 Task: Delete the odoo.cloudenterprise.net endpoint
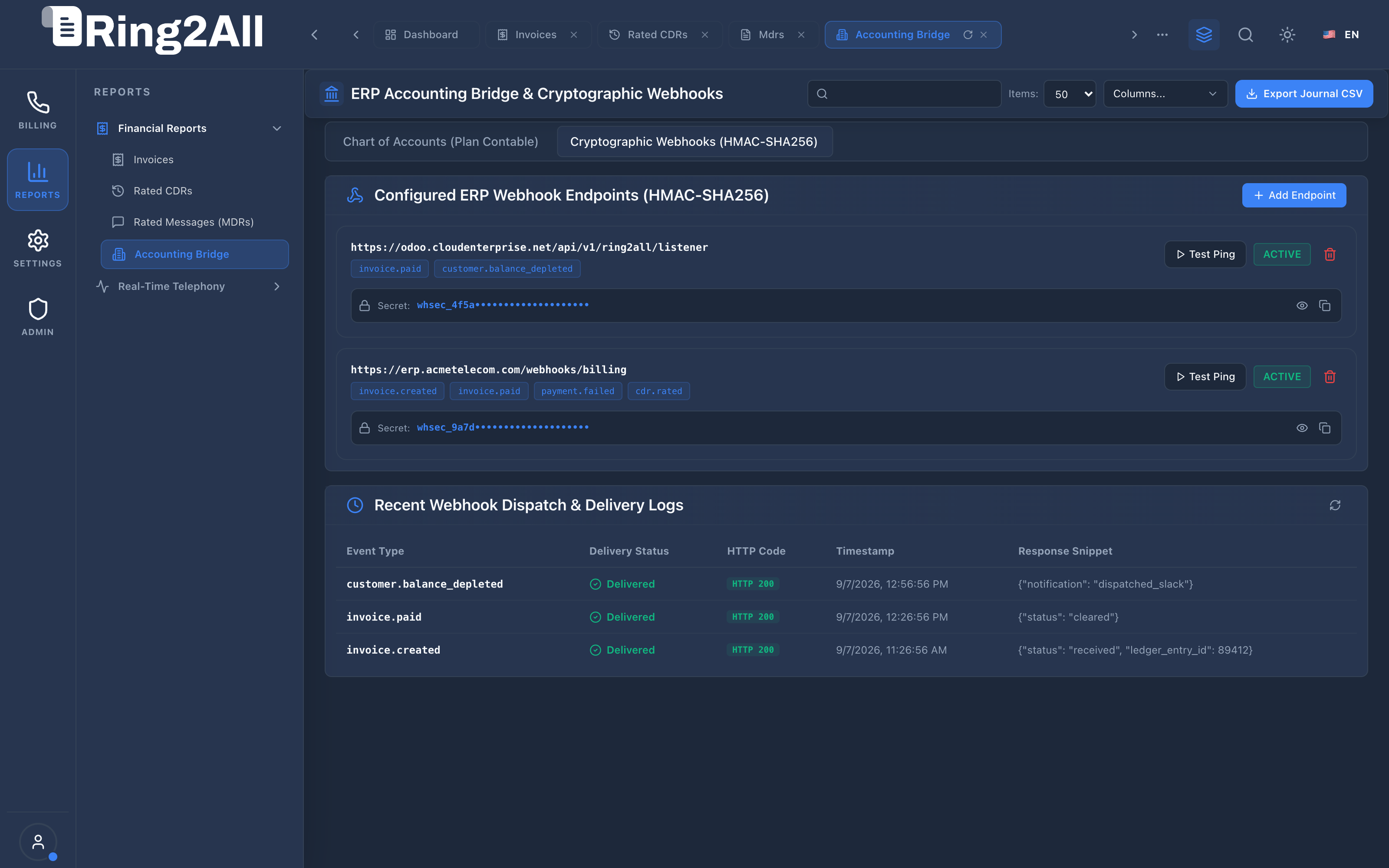pos(1330,254)
